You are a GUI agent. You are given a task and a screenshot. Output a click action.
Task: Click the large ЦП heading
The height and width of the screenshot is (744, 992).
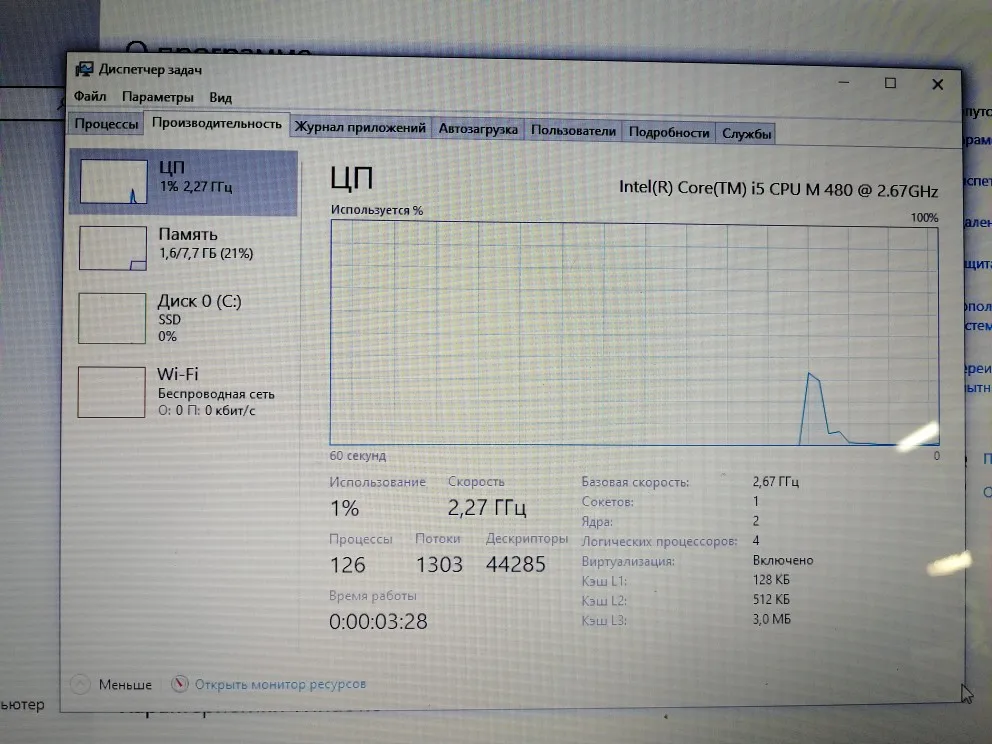tap(352, 178)
